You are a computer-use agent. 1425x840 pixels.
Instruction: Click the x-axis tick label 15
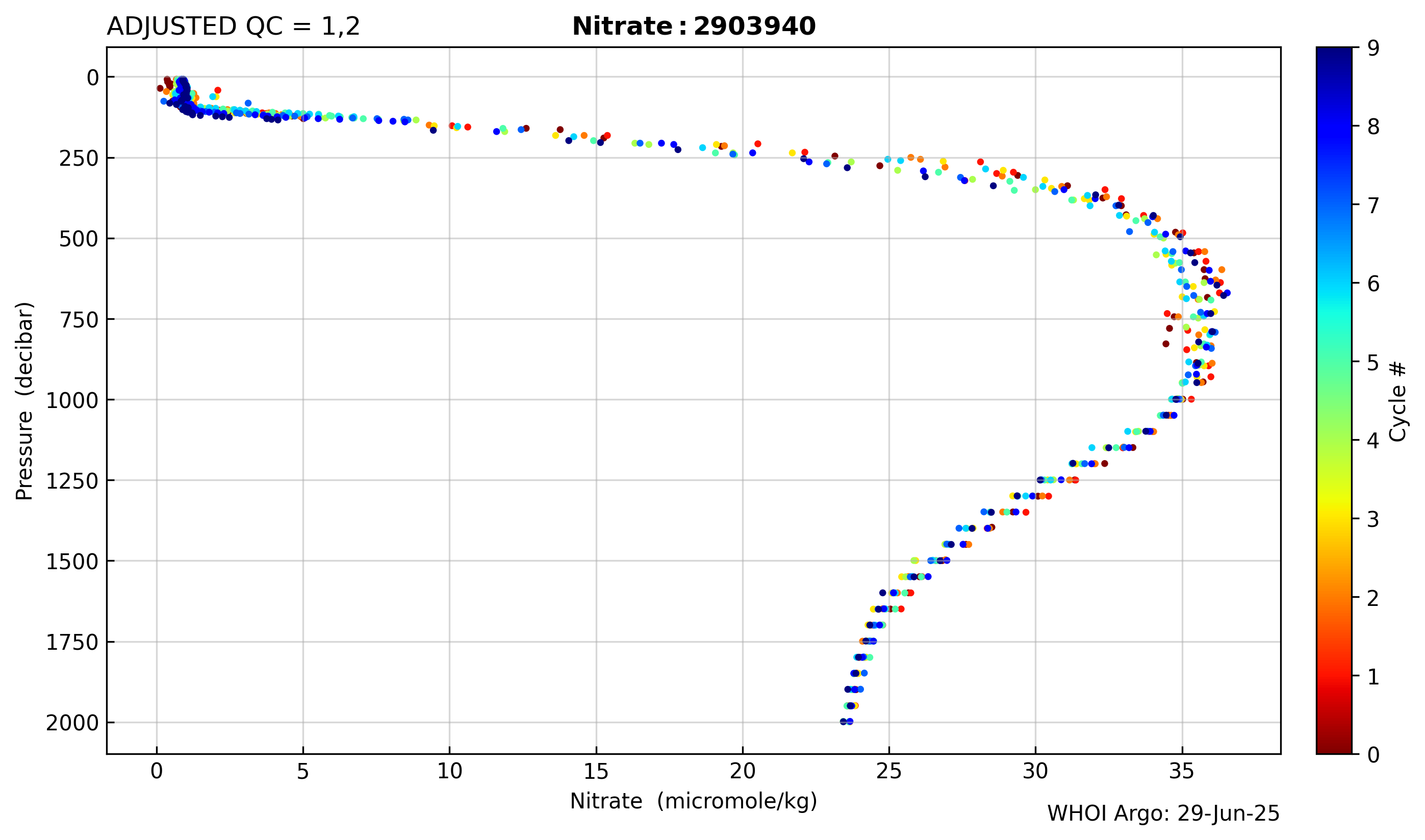click(597, 772)
